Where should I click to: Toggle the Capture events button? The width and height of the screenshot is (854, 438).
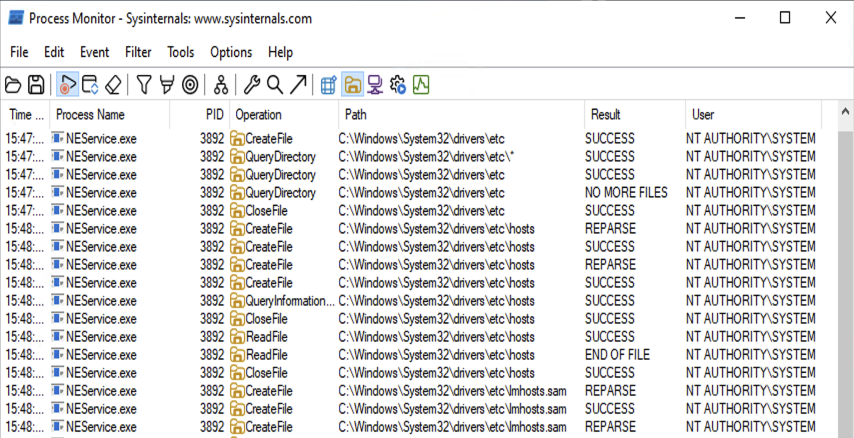(67, 85)
